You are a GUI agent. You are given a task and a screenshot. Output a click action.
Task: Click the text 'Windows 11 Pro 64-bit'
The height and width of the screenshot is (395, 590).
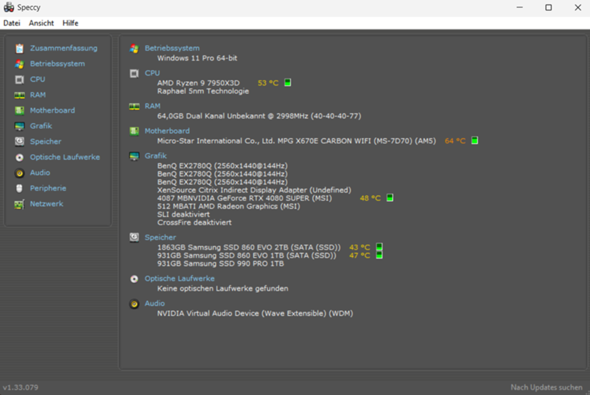(x=197, y=58)
